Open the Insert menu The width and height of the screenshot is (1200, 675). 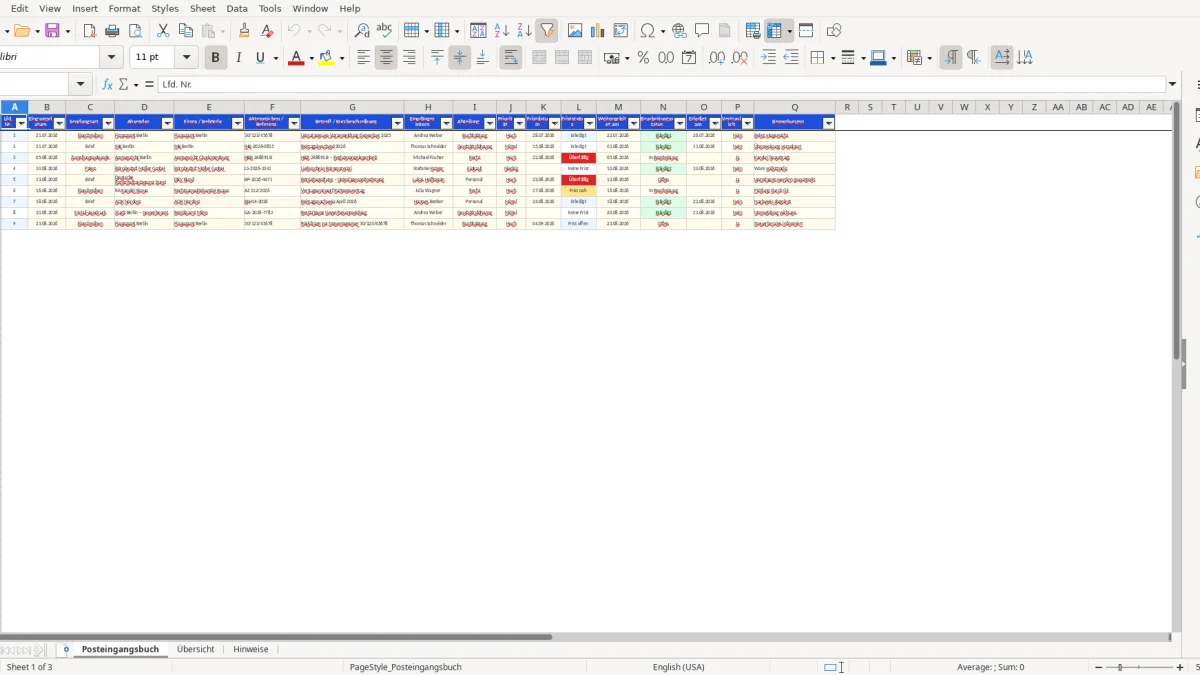tap(85, 8)
